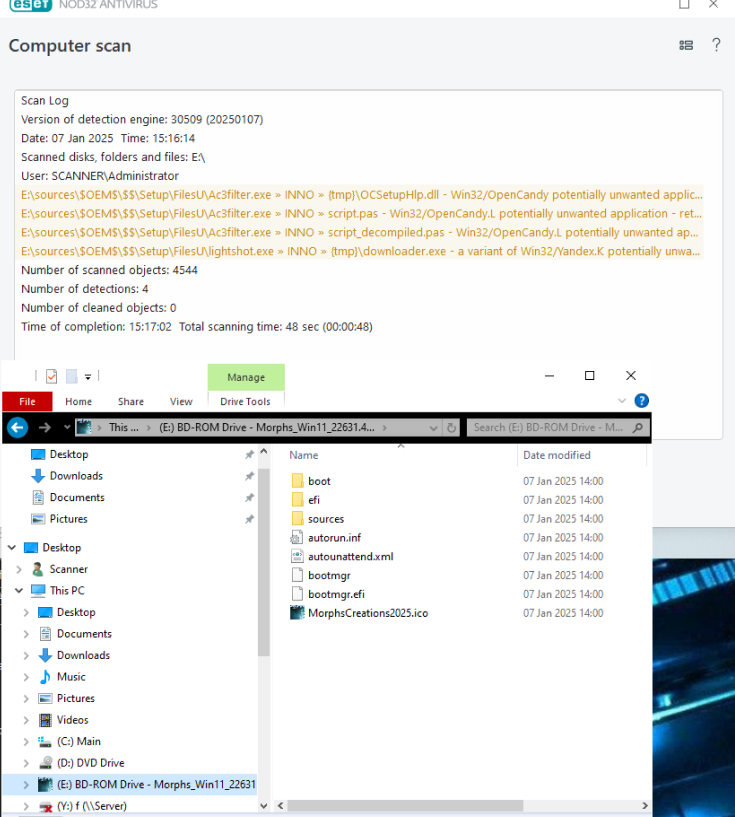Select This PC in navigation tree
This screenshot has width=735, height=817.
pos(67,590)
